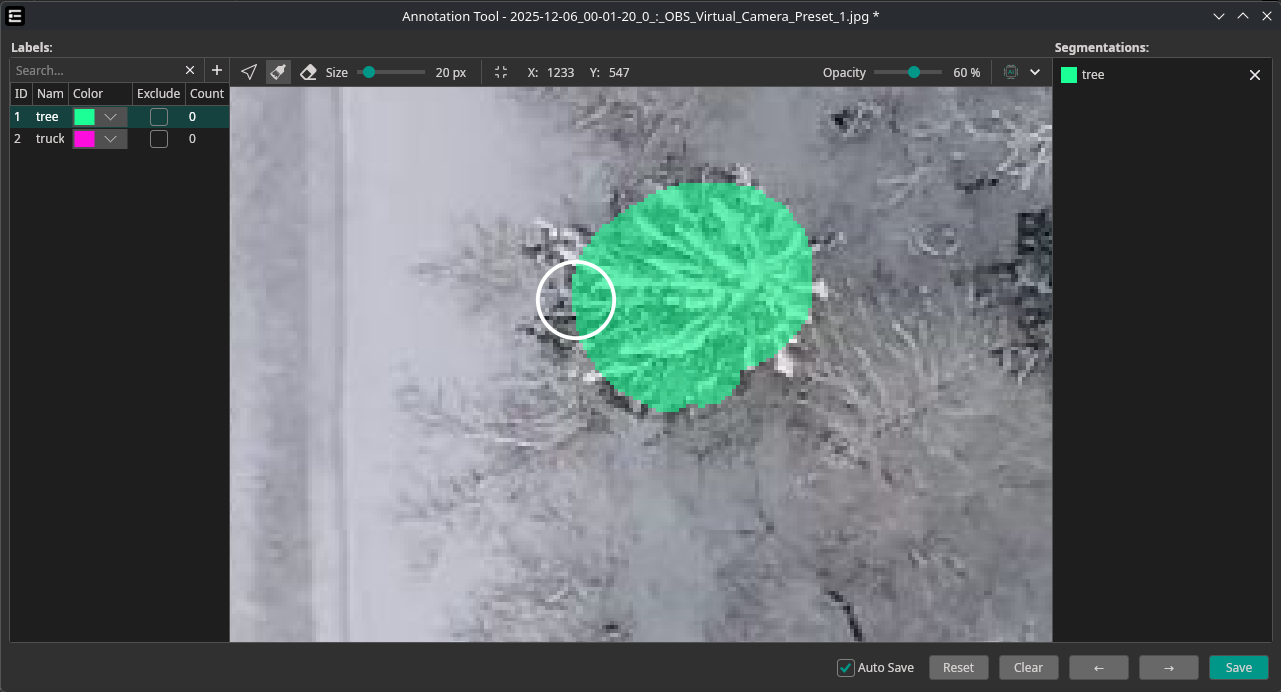Click the Reset button
This screenshot has width=1281, height=692.
click(x=958, y=668)
